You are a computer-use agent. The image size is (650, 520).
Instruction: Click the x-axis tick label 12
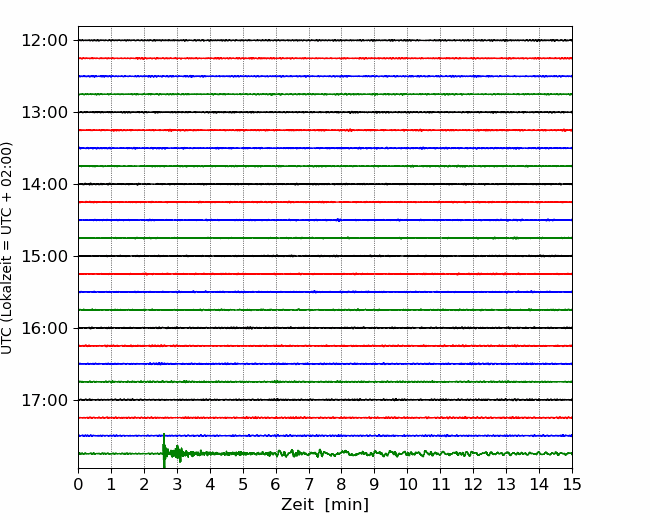click(473, 484)
